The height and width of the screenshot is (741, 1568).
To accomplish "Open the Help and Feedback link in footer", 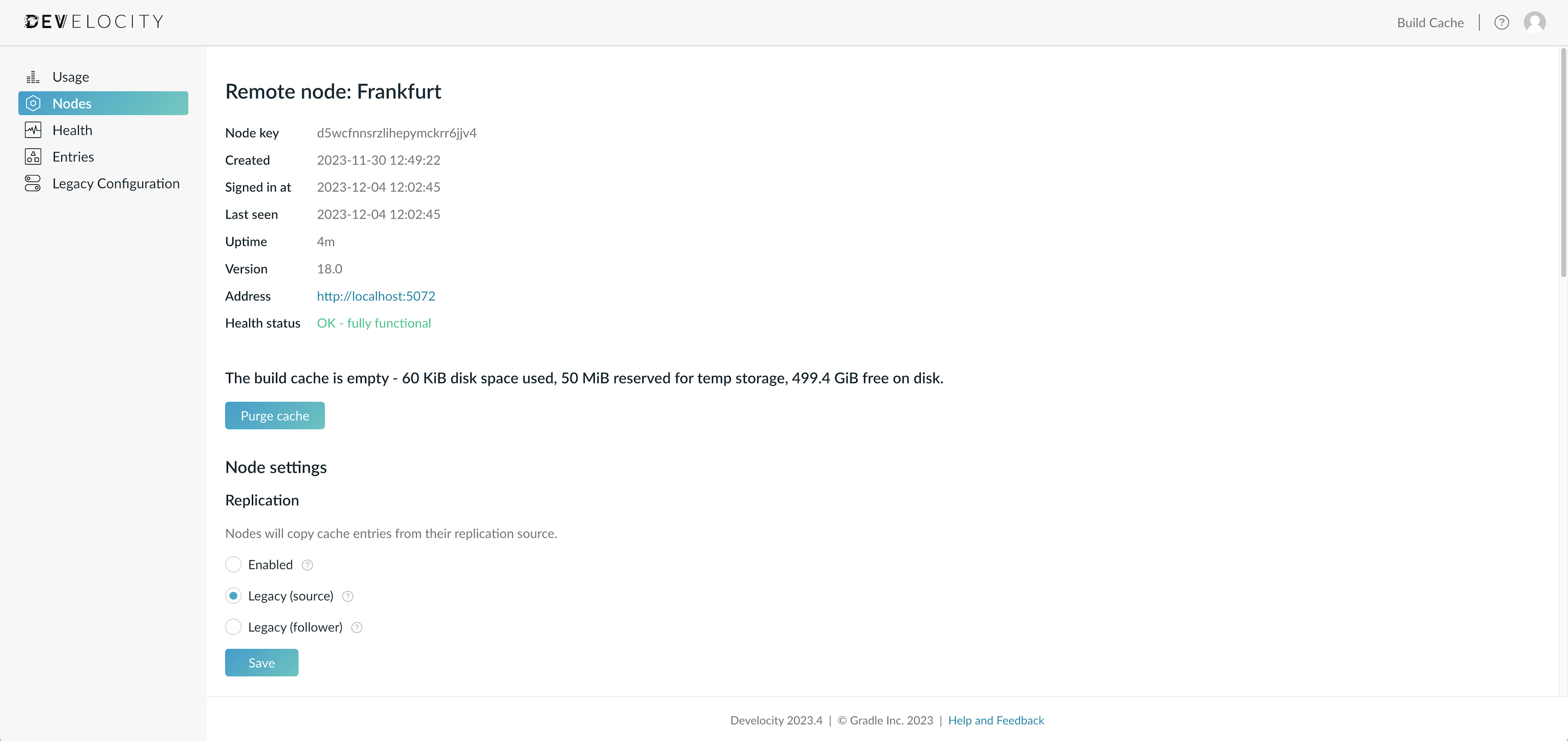I will pos(996,720).
